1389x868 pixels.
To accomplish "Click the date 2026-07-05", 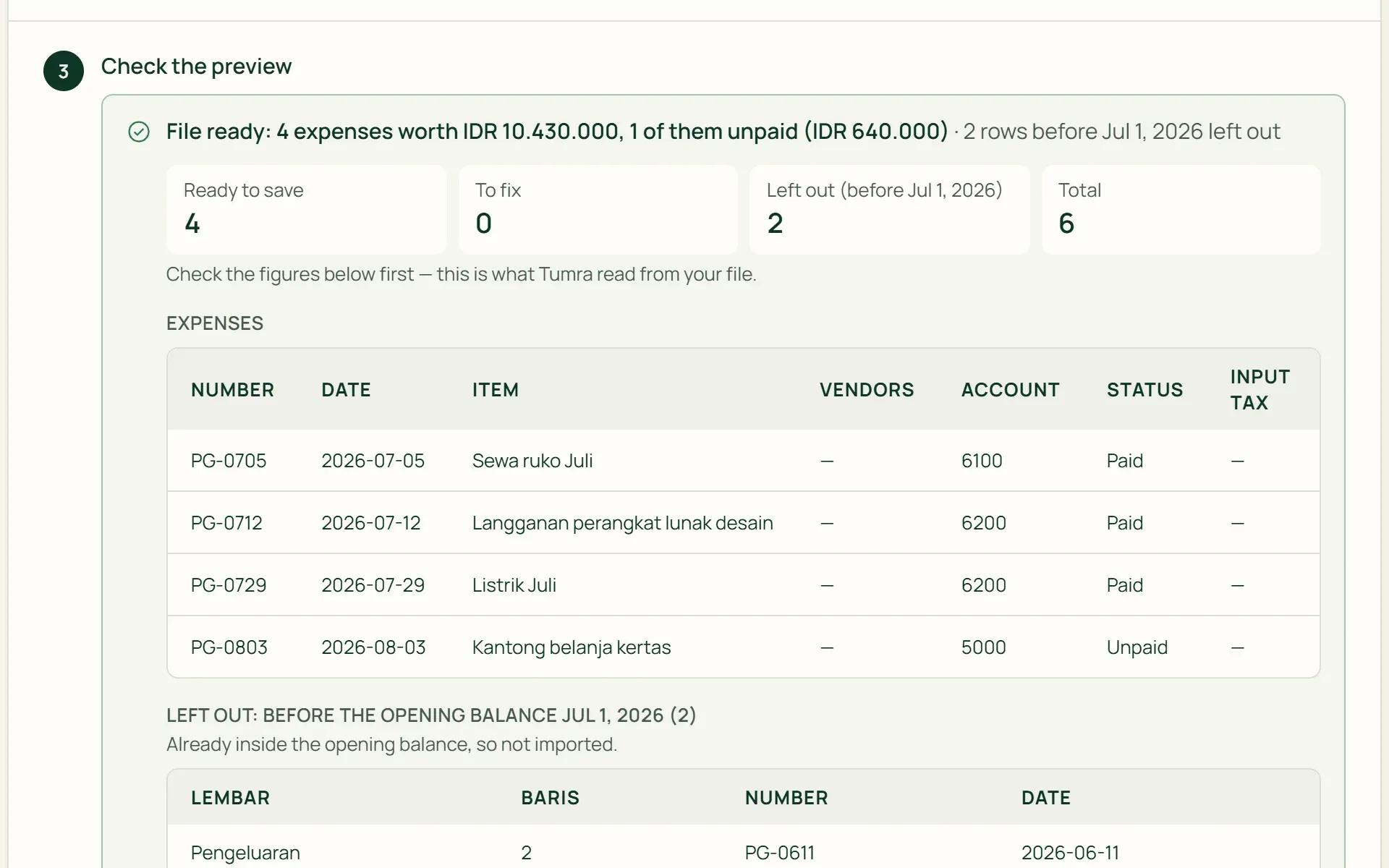I will (x=373, y=461).
